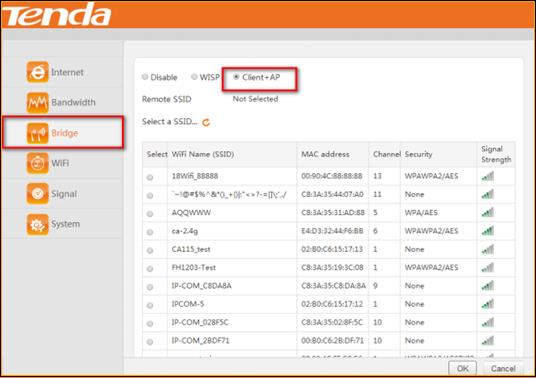This screenshot has height=378, width=536.
Task: Click the Internet sidebar icon
Action: (37, 72)
